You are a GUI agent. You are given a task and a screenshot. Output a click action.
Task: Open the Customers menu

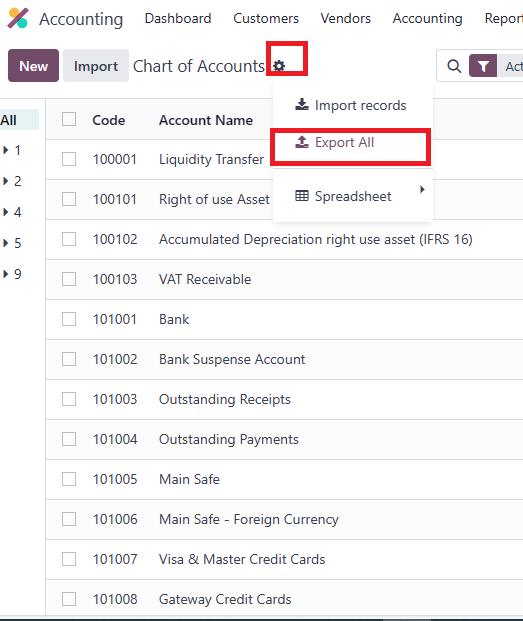click(x=266, y=18)
